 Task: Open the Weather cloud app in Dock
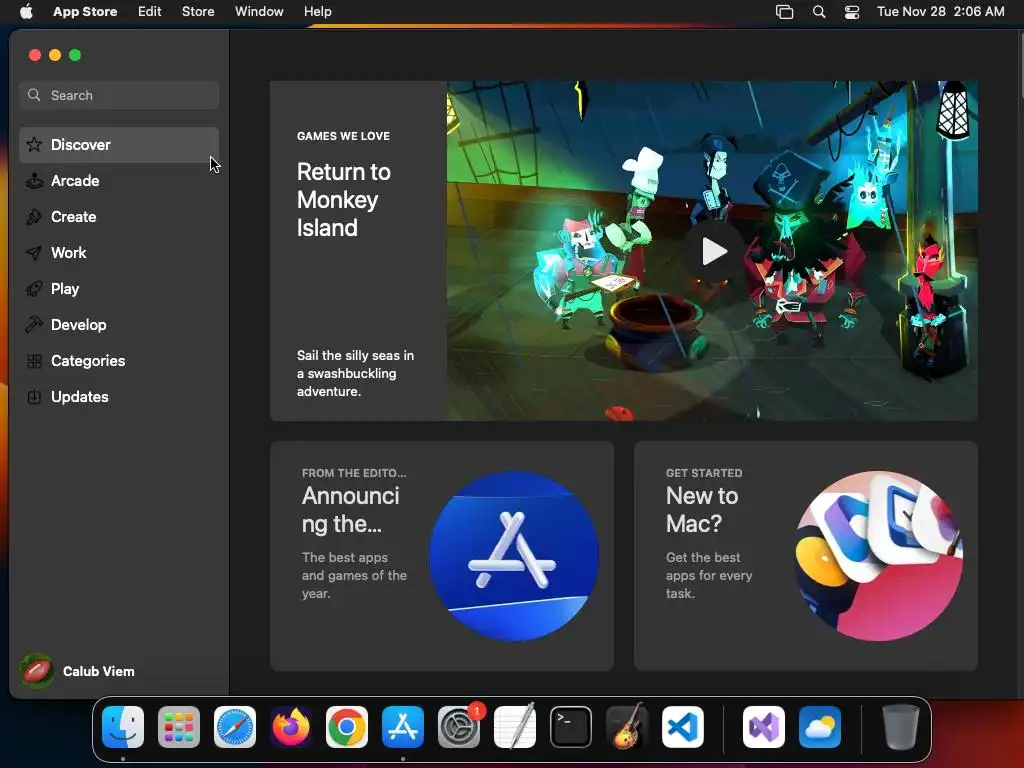[x=820, y=727]
